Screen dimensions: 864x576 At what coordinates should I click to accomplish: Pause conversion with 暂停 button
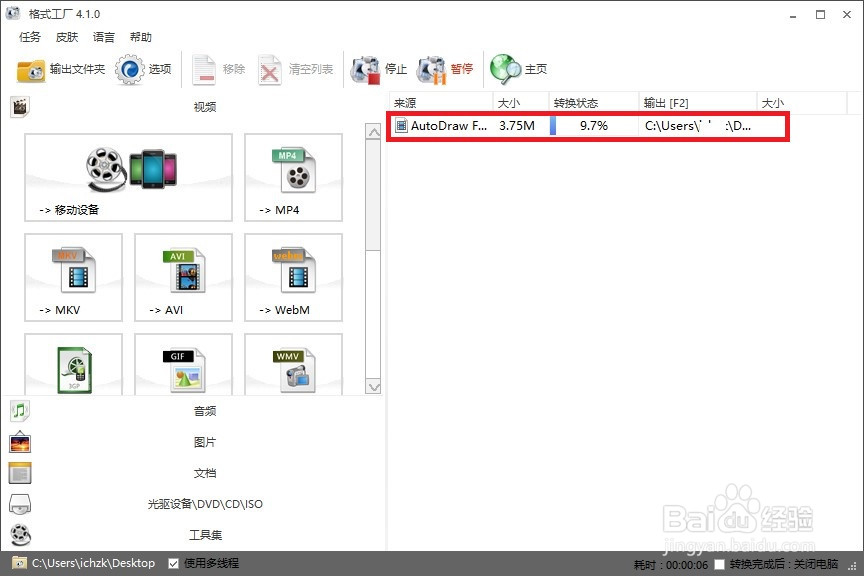[445, 69]
